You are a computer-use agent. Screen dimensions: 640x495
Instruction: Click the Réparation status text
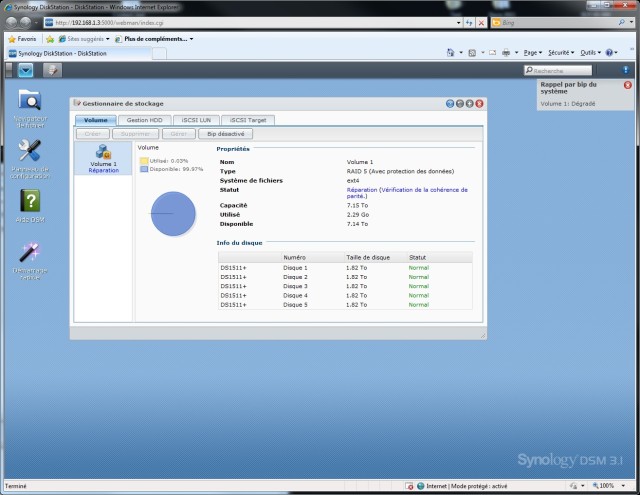pos(407,193)
